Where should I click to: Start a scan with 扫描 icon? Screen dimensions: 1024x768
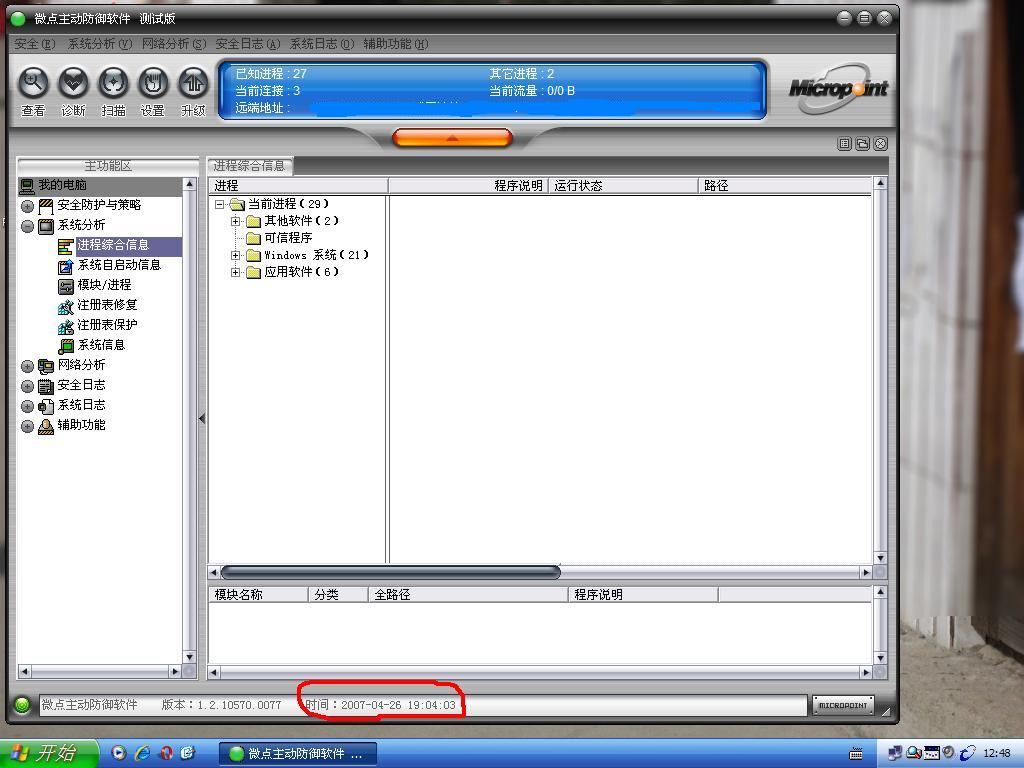tap(113, 84)
